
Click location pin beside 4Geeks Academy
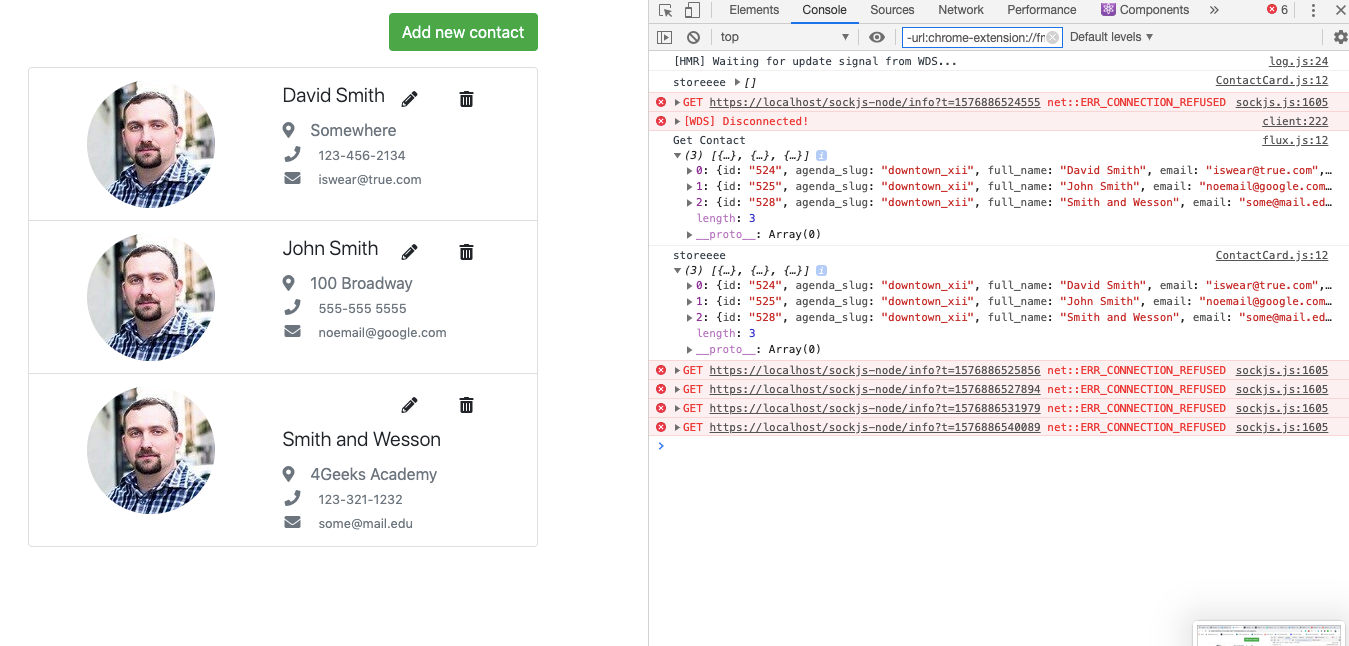point(289,474)
